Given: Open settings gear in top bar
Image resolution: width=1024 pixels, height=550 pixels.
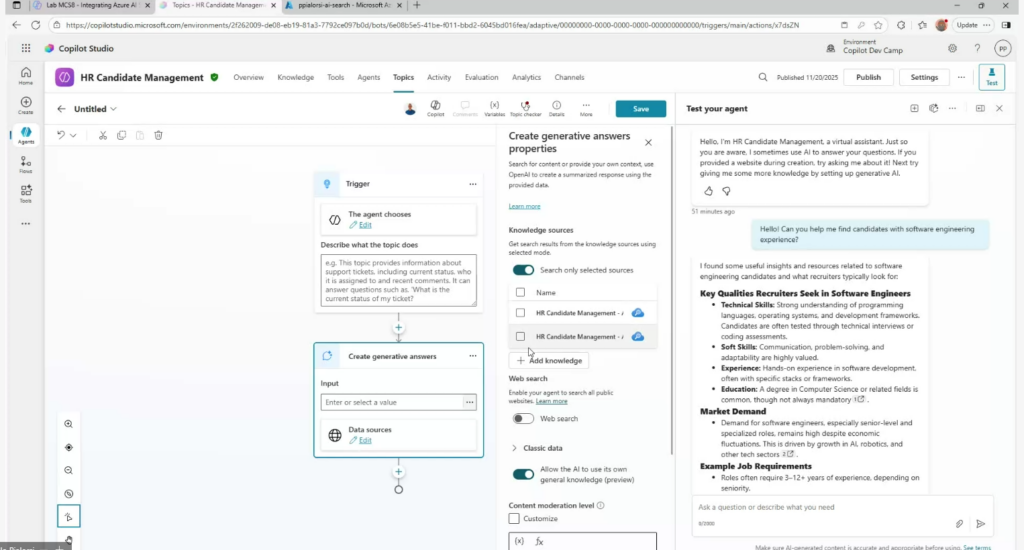Looking at the screenshot, I should click(x=952, y=48).
